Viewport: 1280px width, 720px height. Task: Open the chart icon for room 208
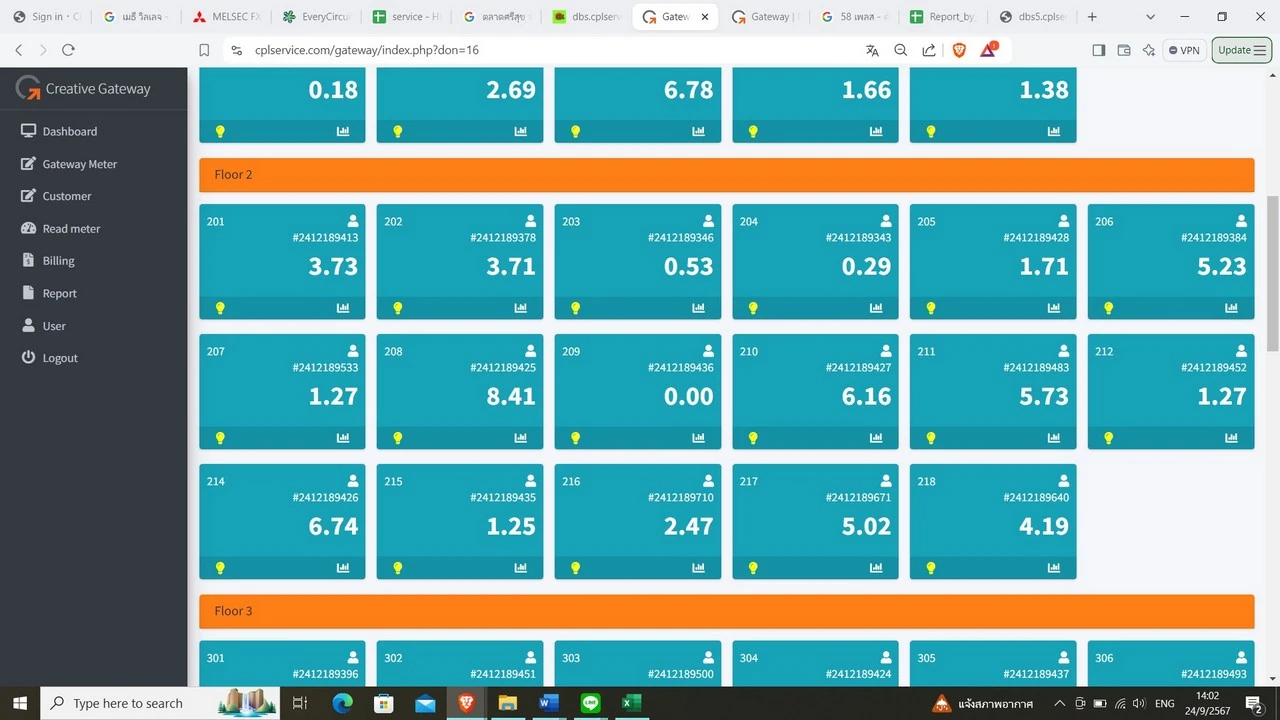click(521, 438)
